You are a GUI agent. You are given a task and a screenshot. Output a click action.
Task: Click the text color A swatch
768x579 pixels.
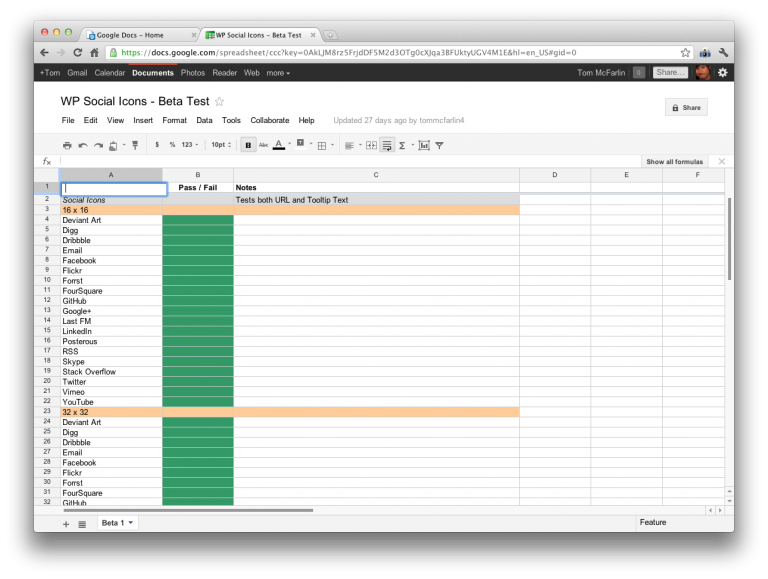279,145
